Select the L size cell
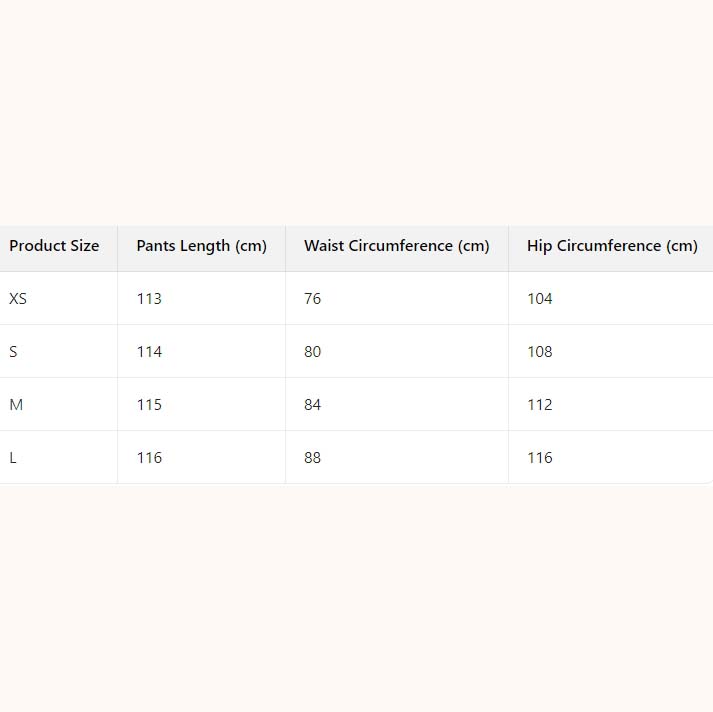The image size is (713, 712). [13, 458]
